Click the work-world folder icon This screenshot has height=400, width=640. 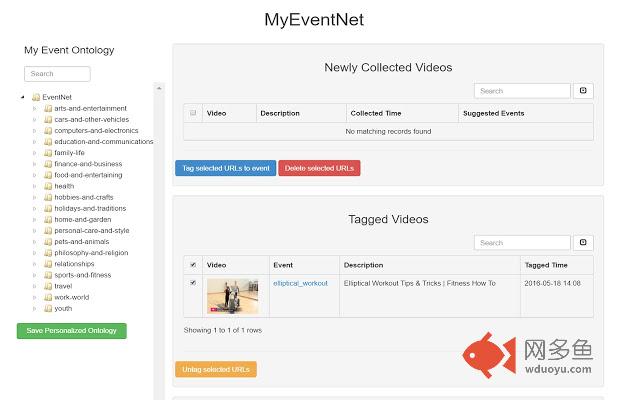point(48,297)
